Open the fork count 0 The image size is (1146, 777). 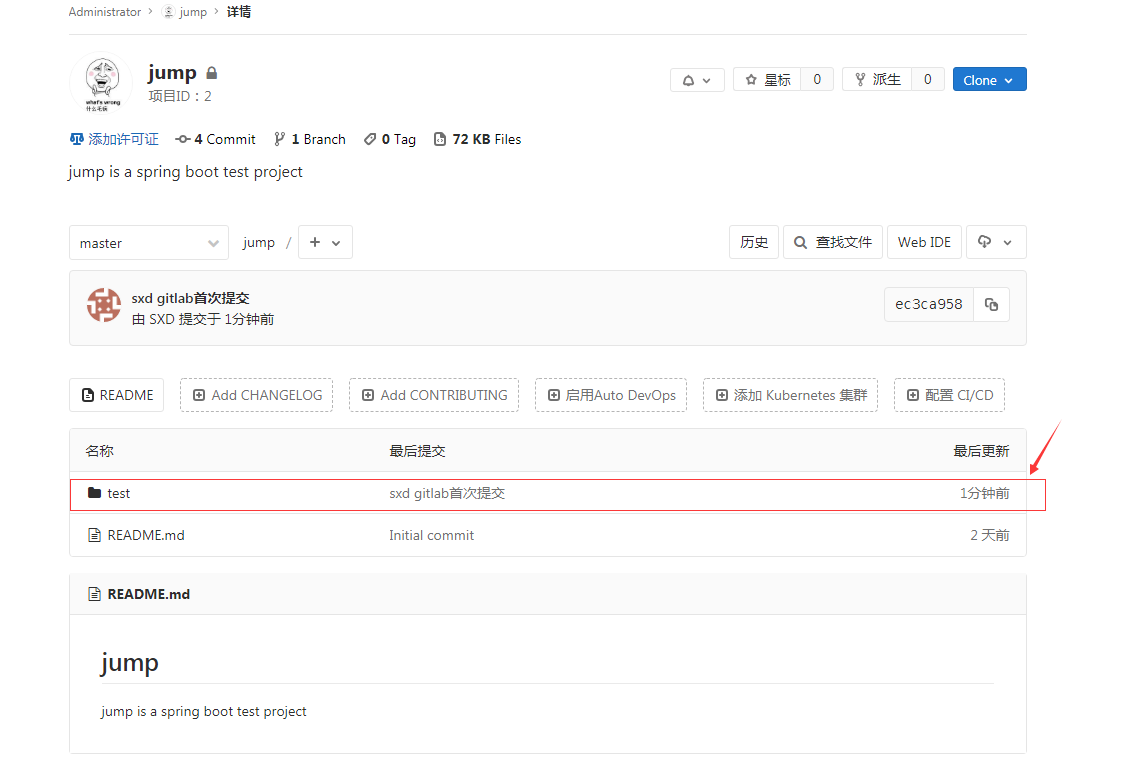pyautogui.click(x=927, y=80)
